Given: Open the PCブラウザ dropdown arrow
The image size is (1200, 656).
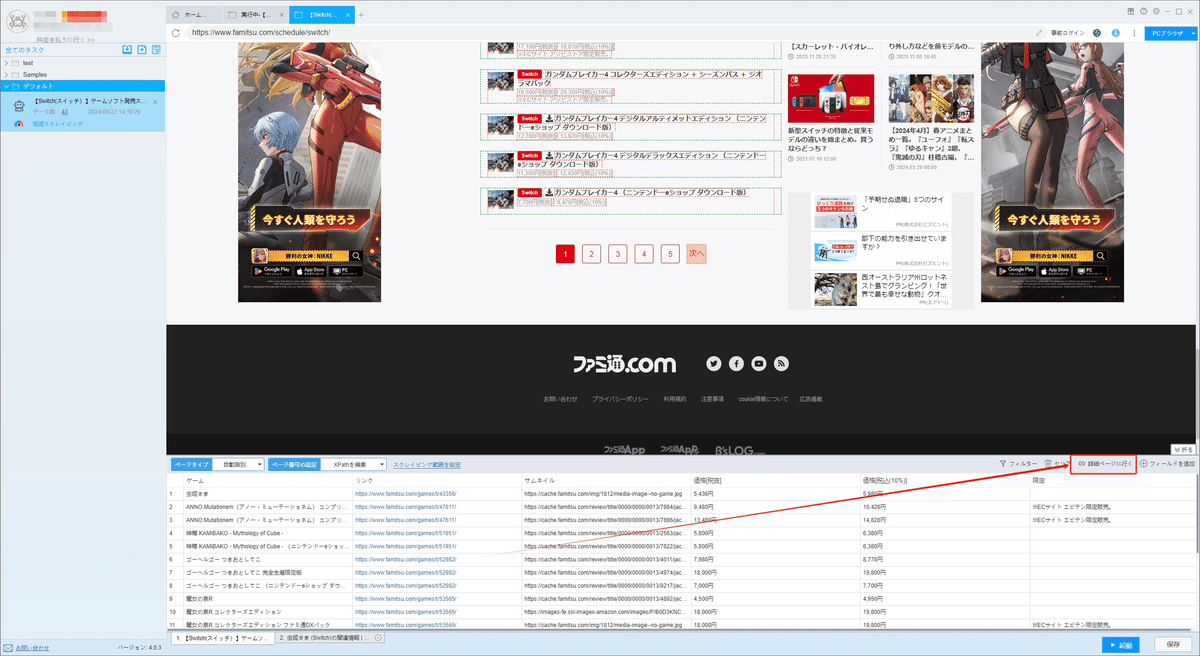Looking at the screenshot, I should point(1191,33).
